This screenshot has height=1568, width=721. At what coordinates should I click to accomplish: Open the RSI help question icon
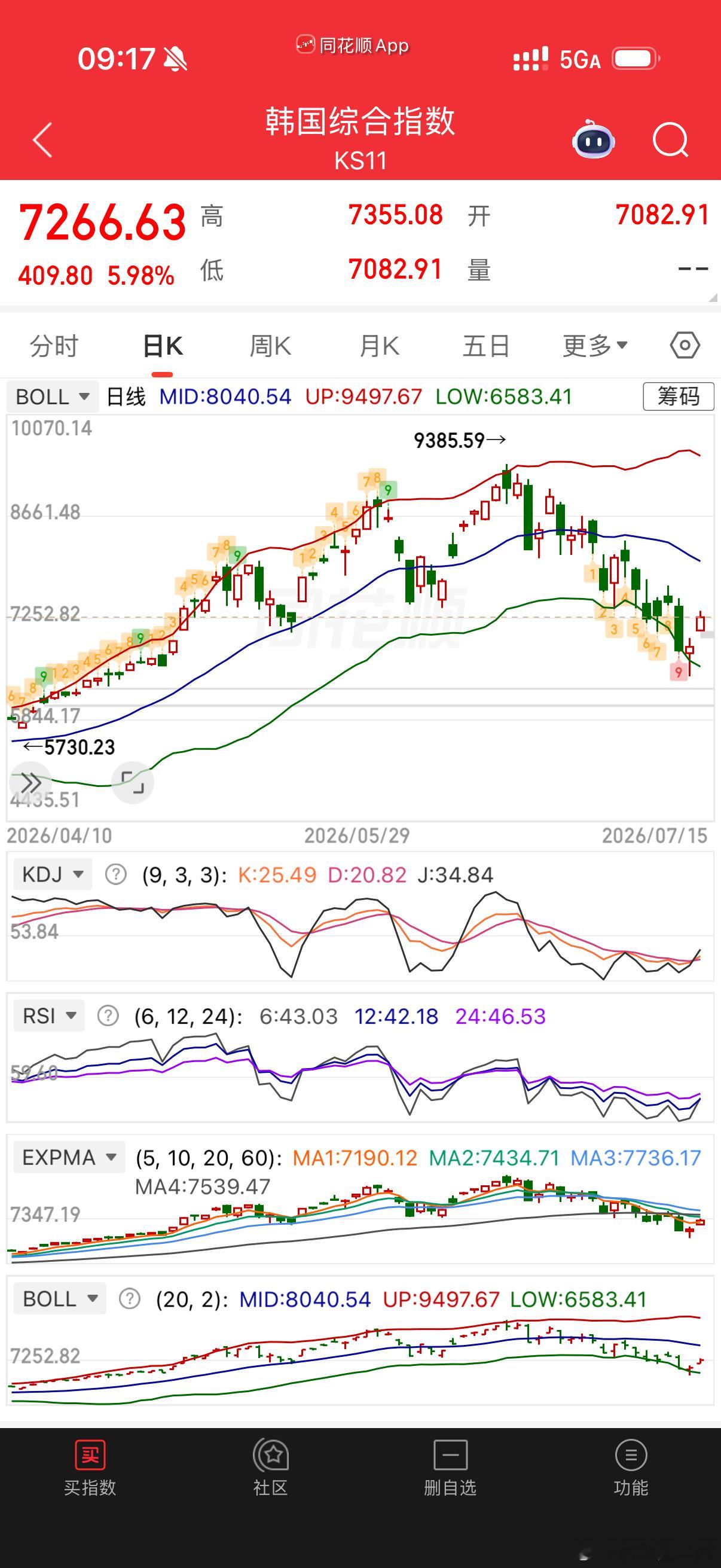pyautogui.click(x=108, y=1016)
